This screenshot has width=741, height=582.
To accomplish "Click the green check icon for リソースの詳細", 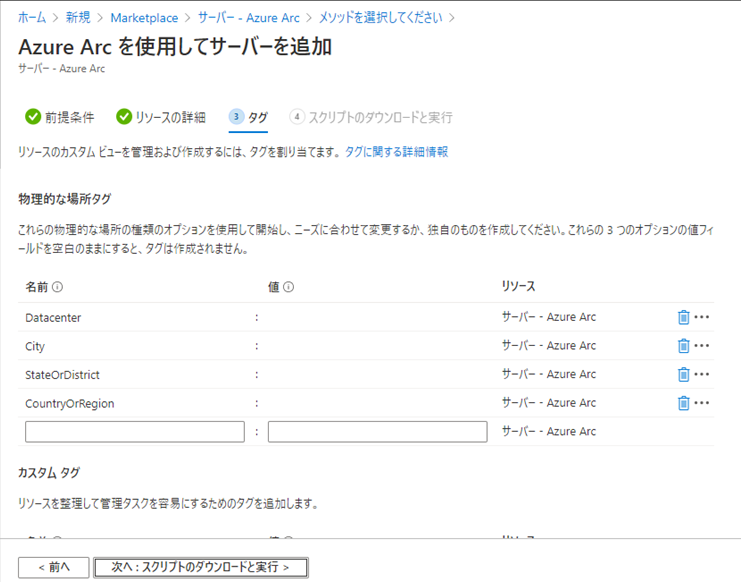I will 124,117.
